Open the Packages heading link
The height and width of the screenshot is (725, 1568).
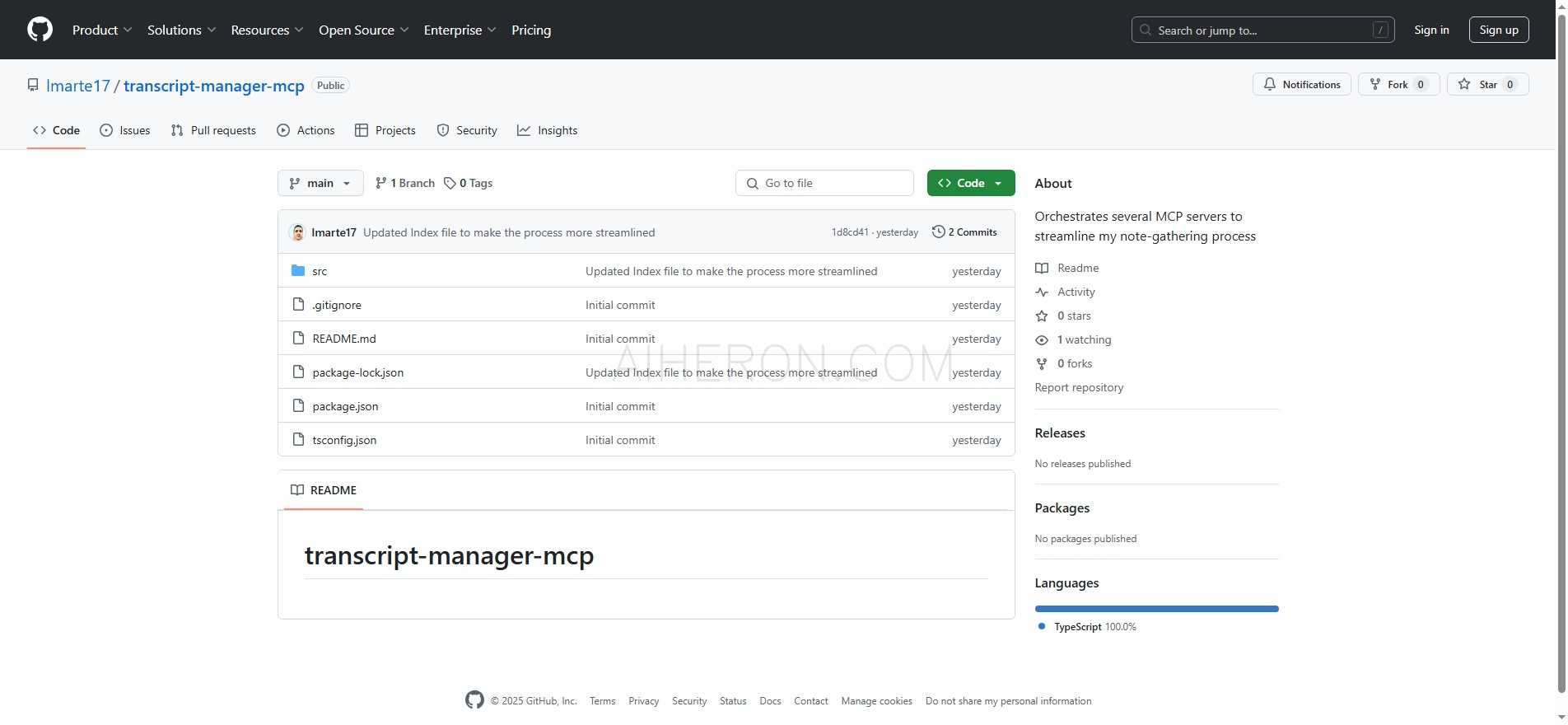point(1062,508)
